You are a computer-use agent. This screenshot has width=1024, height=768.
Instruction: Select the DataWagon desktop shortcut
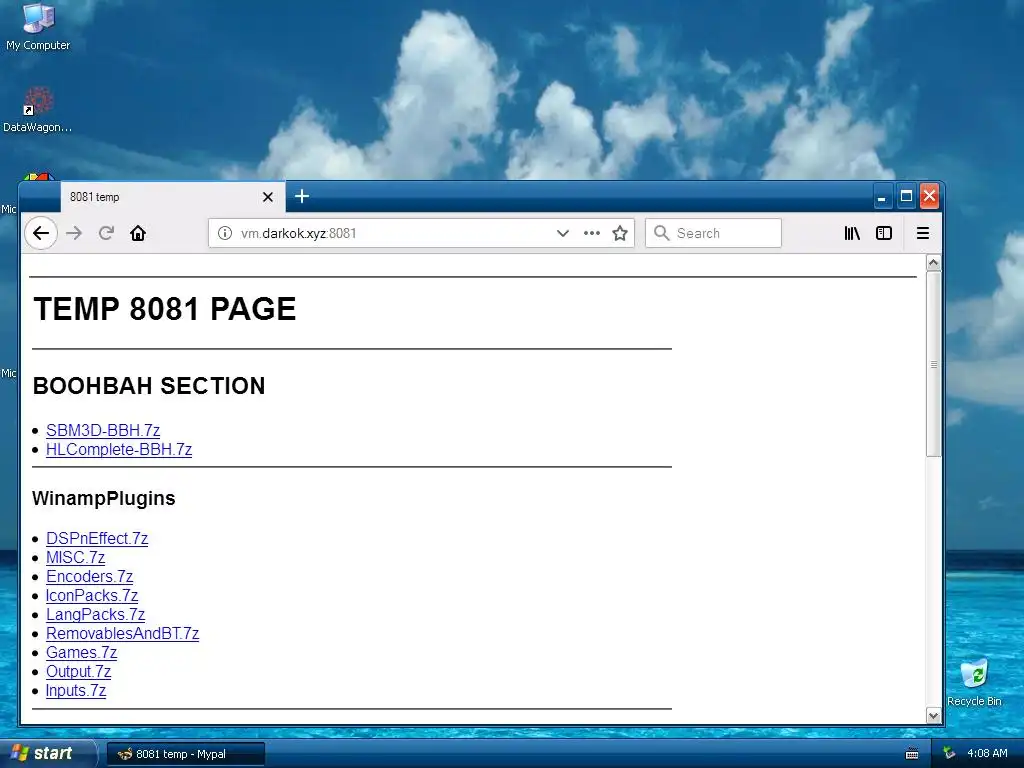pos(38,110)
